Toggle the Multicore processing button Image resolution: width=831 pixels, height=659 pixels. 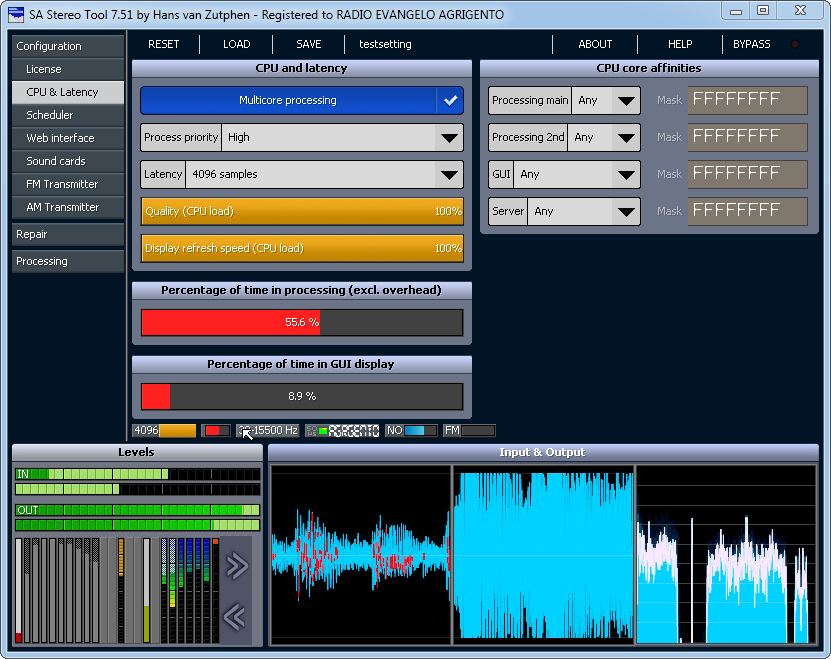(x=302, y=100)
